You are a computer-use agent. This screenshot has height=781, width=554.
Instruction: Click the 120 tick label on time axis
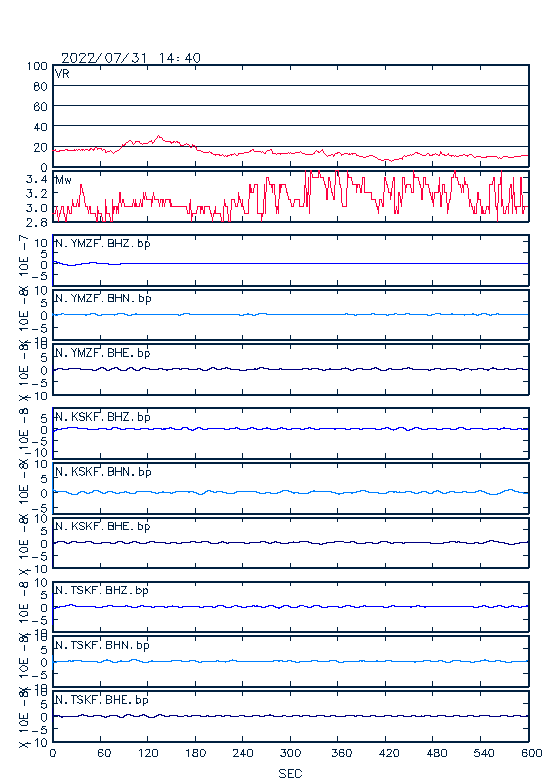click(x=148, y=753)
